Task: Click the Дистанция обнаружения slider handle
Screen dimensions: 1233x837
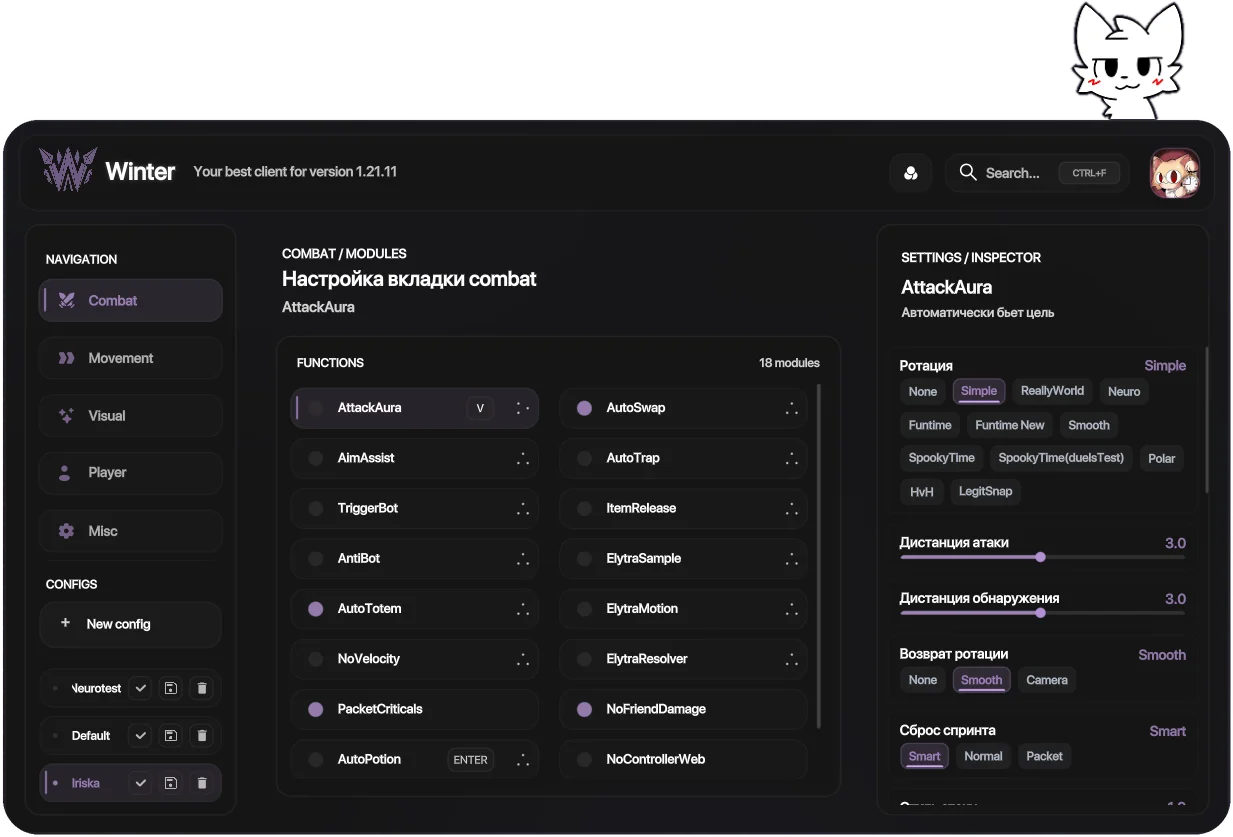Action: click(x=1041, y=613)
